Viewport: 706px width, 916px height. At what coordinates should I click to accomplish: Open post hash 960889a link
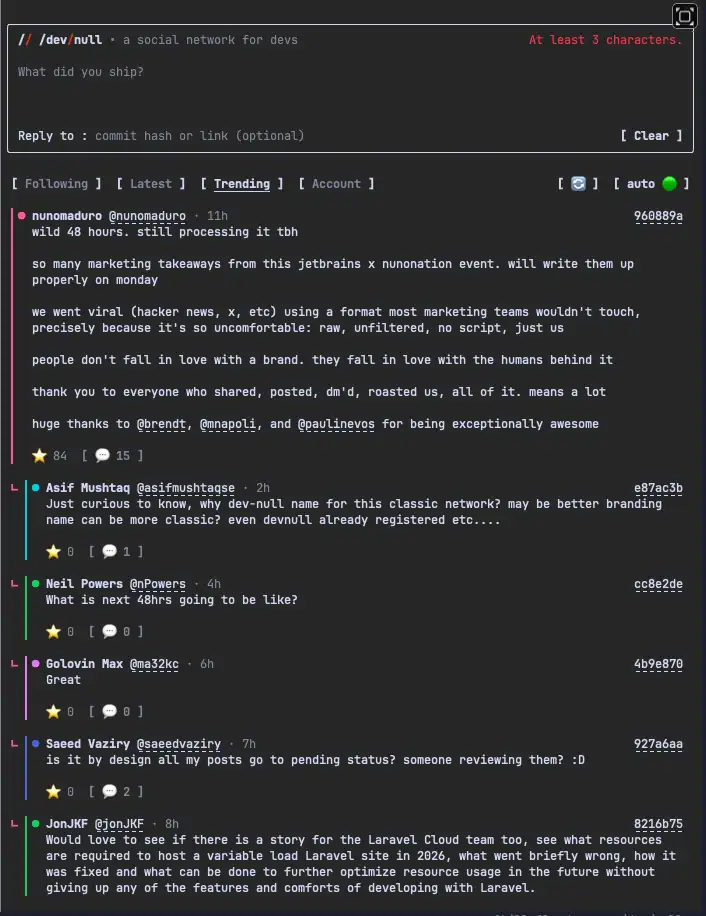[x=658, y=216]
